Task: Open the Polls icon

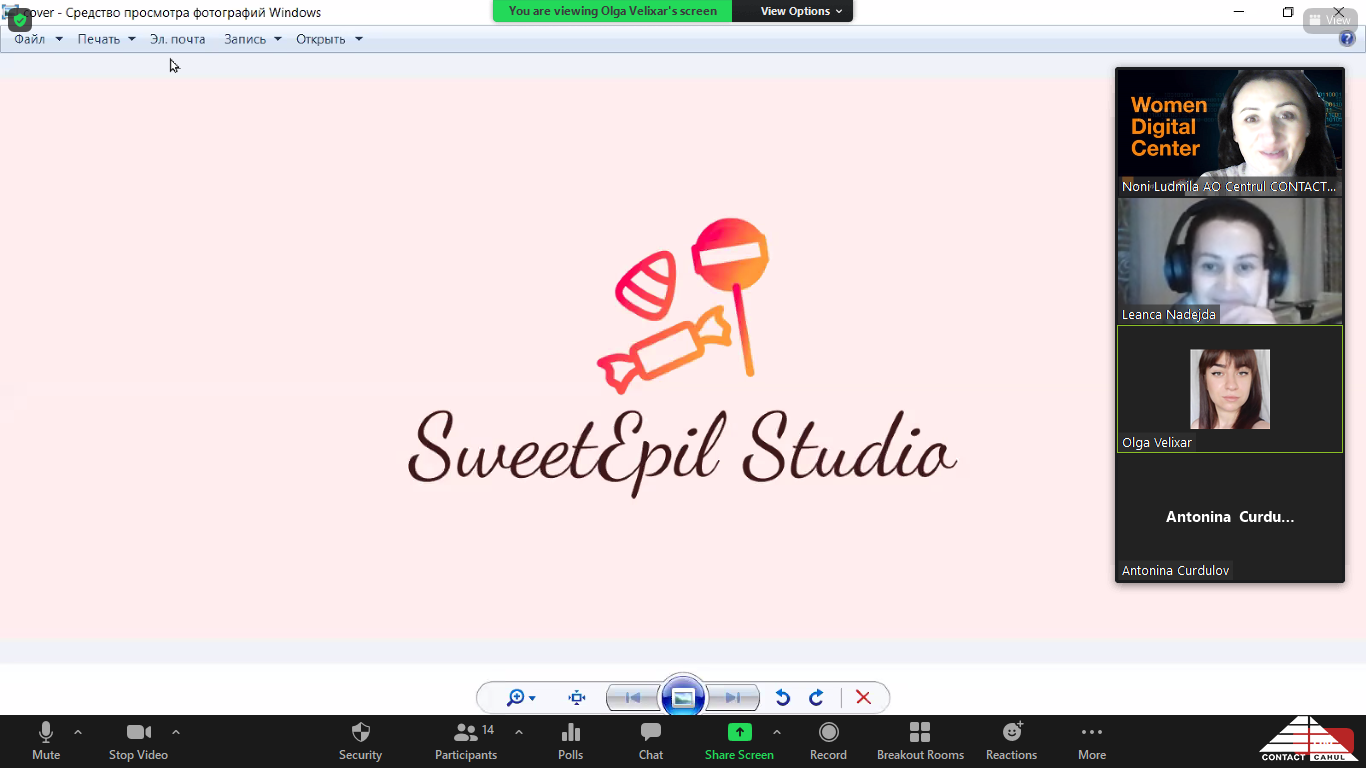Action: pos(570,733)
